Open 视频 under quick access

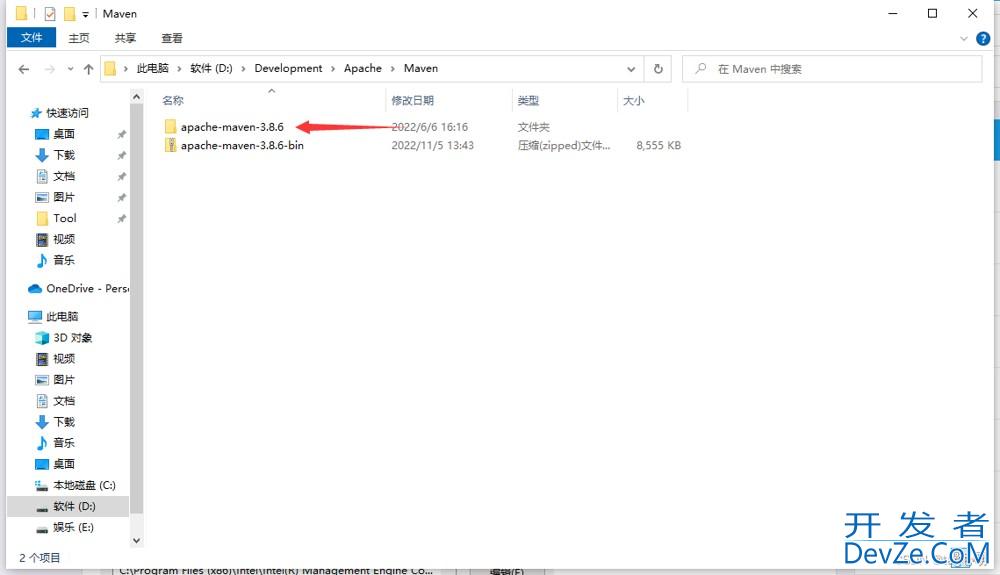[x=64, y=239]
